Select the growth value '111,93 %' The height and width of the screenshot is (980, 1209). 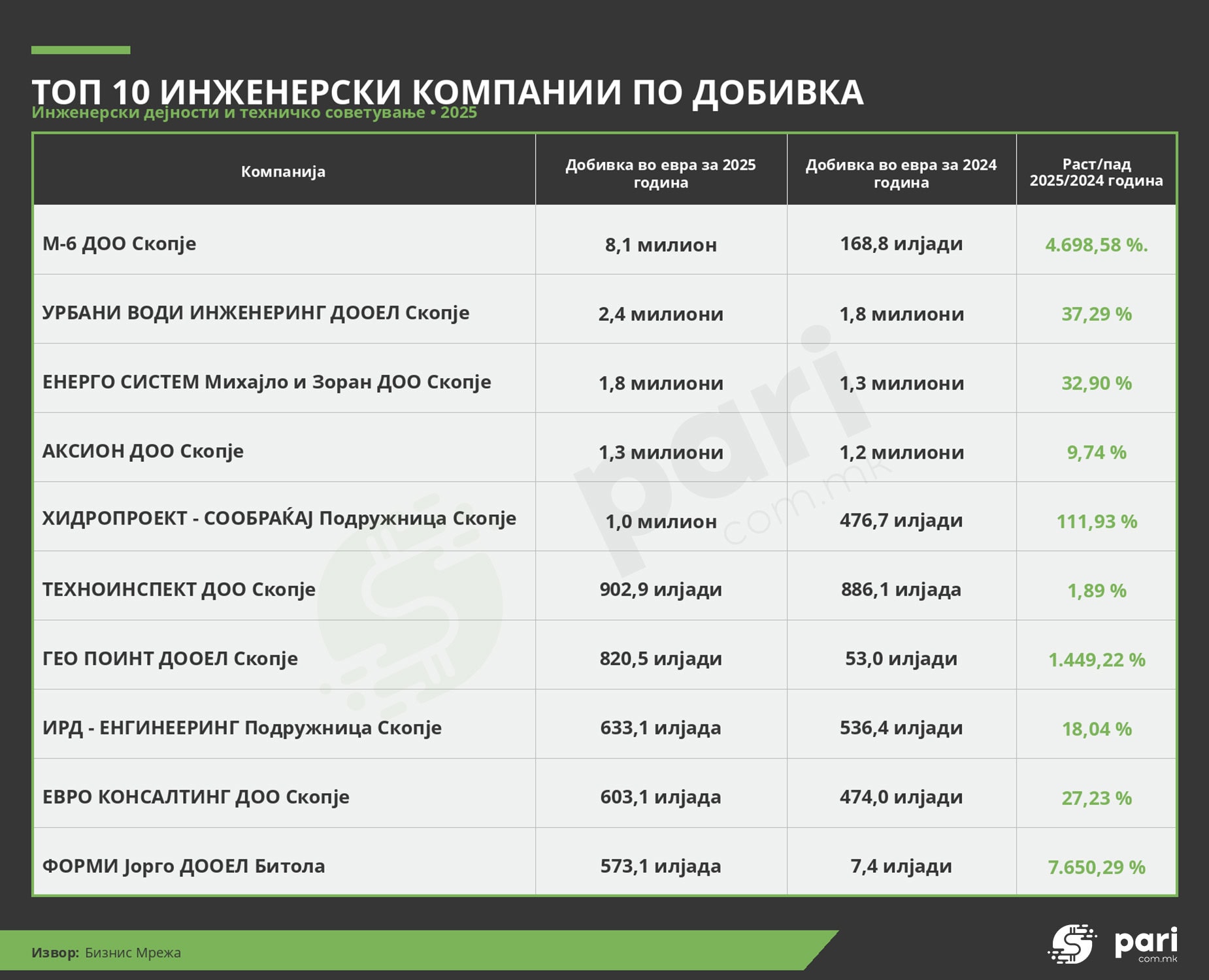(1097, 522)
